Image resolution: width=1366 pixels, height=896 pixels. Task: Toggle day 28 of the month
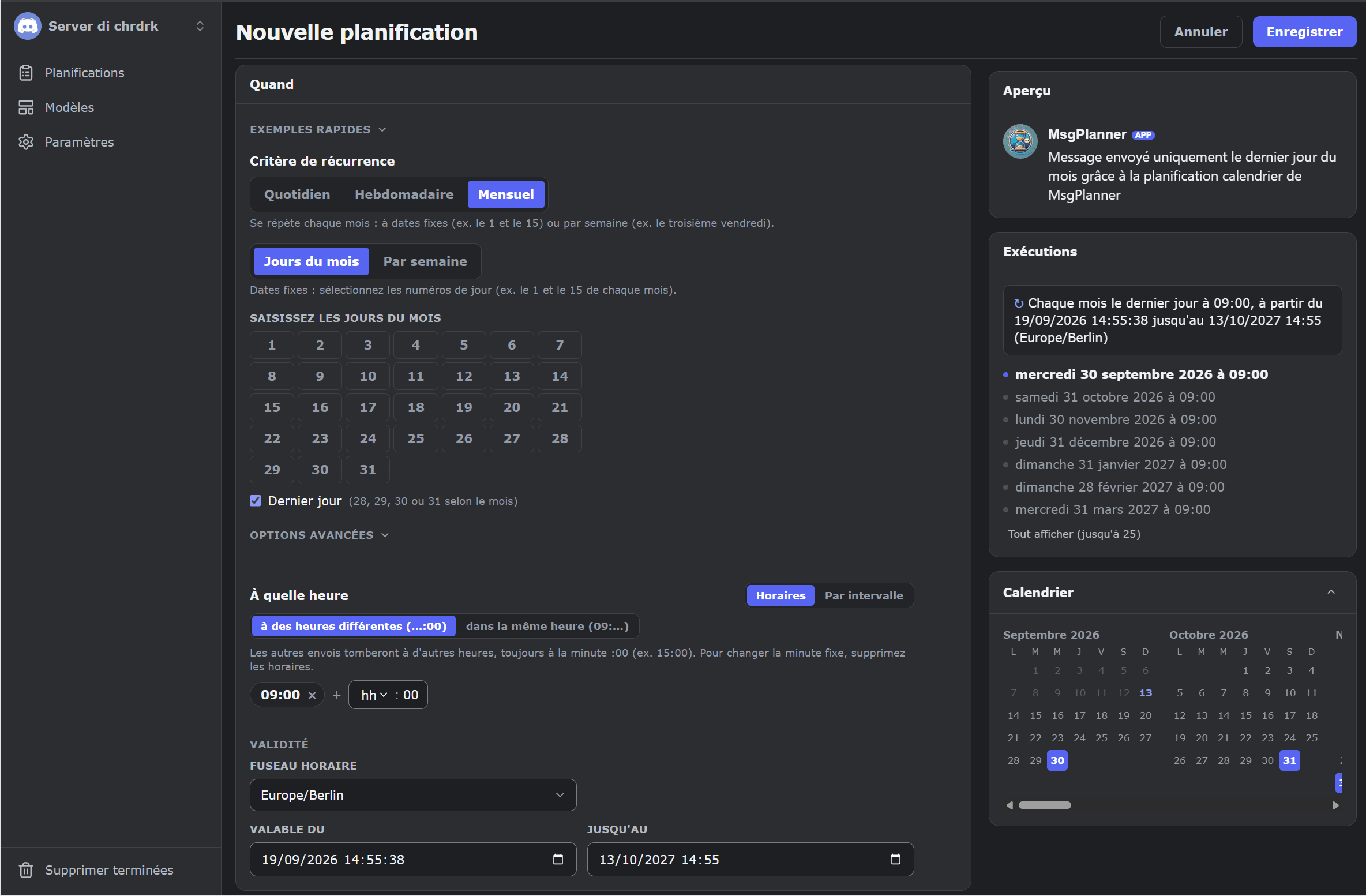(x=560, y=438)
